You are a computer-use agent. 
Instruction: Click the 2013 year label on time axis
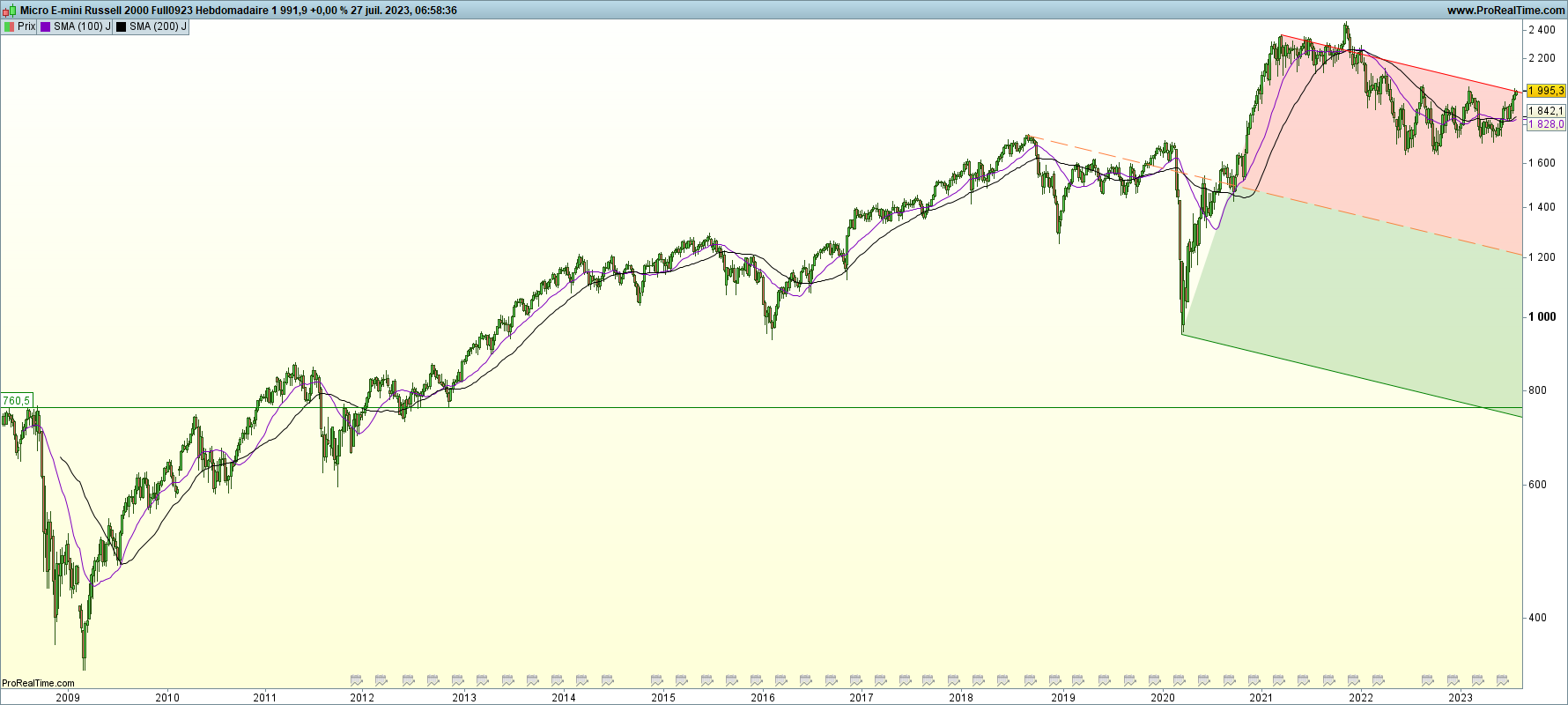coord(464,698)
